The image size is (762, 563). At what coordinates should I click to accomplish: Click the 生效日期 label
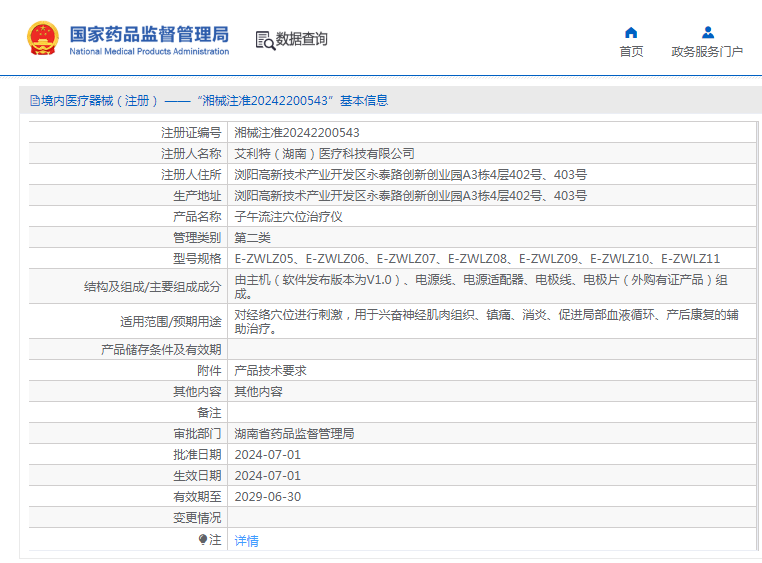point(197,476)
